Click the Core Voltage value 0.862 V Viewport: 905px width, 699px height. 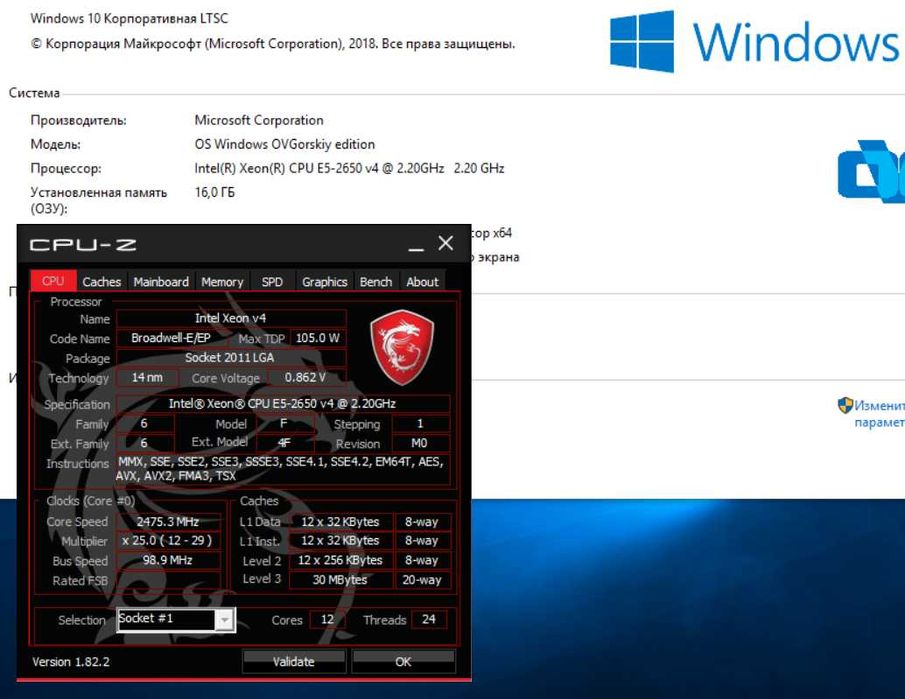pyautogui.click(x=305, y=377)
